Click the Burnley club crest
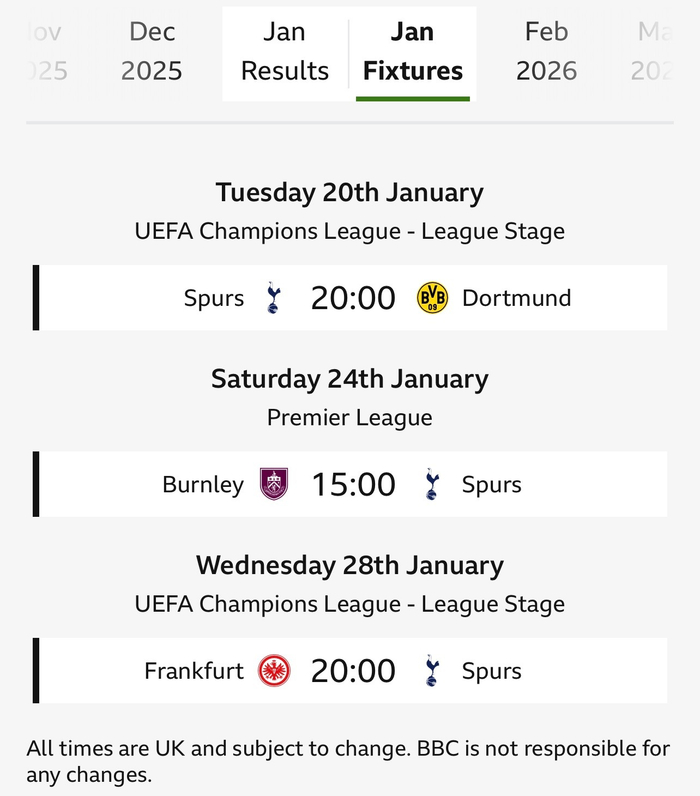The image size is (700, 796). pyautogui.click(x=274, y=484)
